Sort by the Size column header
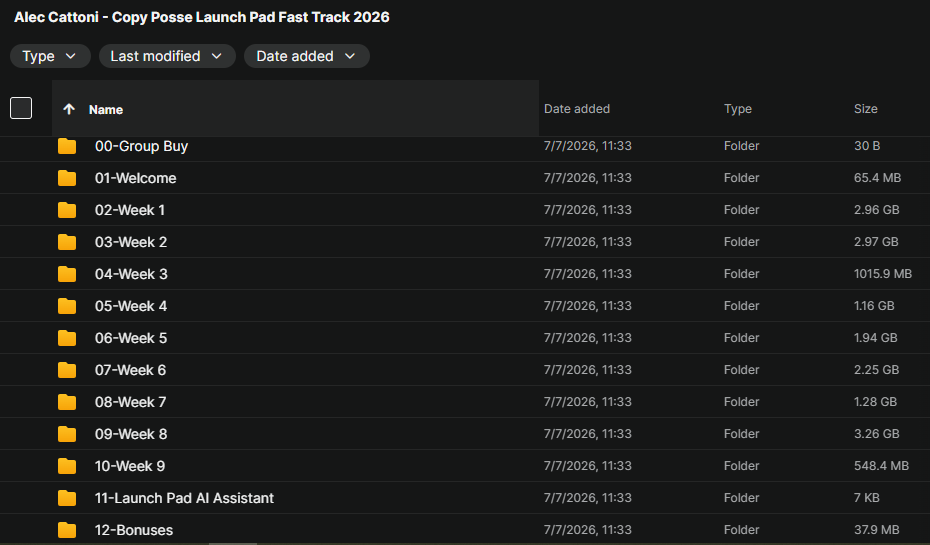The height and width of the screenshot is (545, 930). click(x=865, y=109)
